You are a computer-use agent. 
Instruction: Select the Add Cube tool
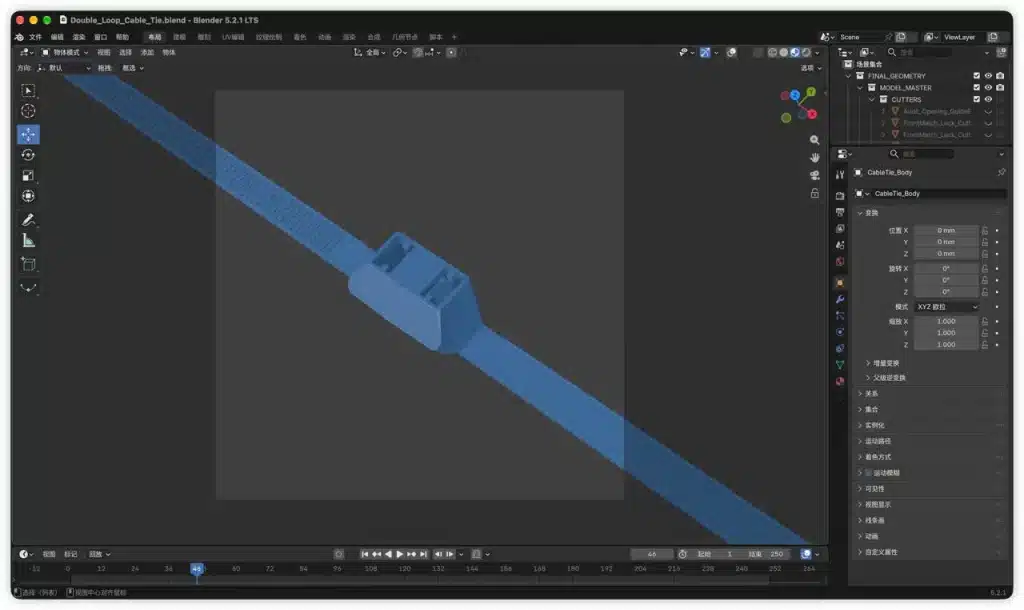coord(28,264)
